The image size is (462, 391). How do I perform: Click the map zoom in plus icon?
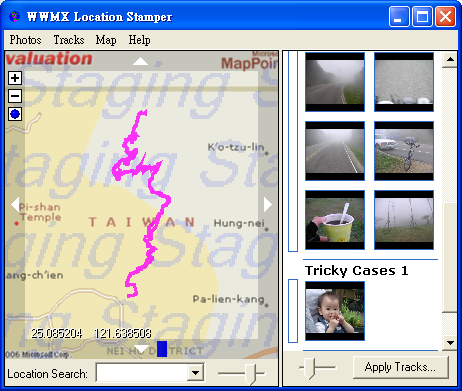[15, 78]
